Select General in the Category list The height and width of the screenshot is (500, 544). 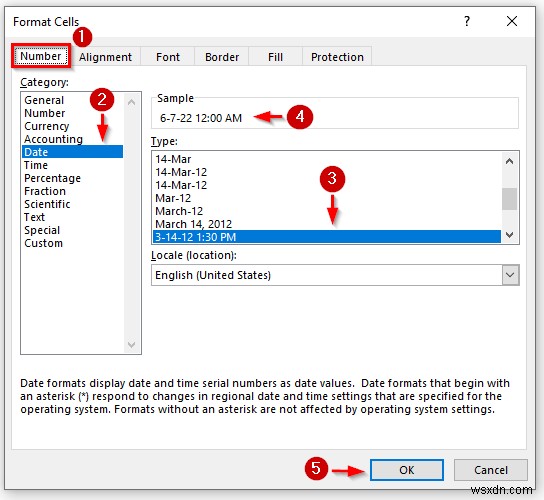click(x=72, y=100)
